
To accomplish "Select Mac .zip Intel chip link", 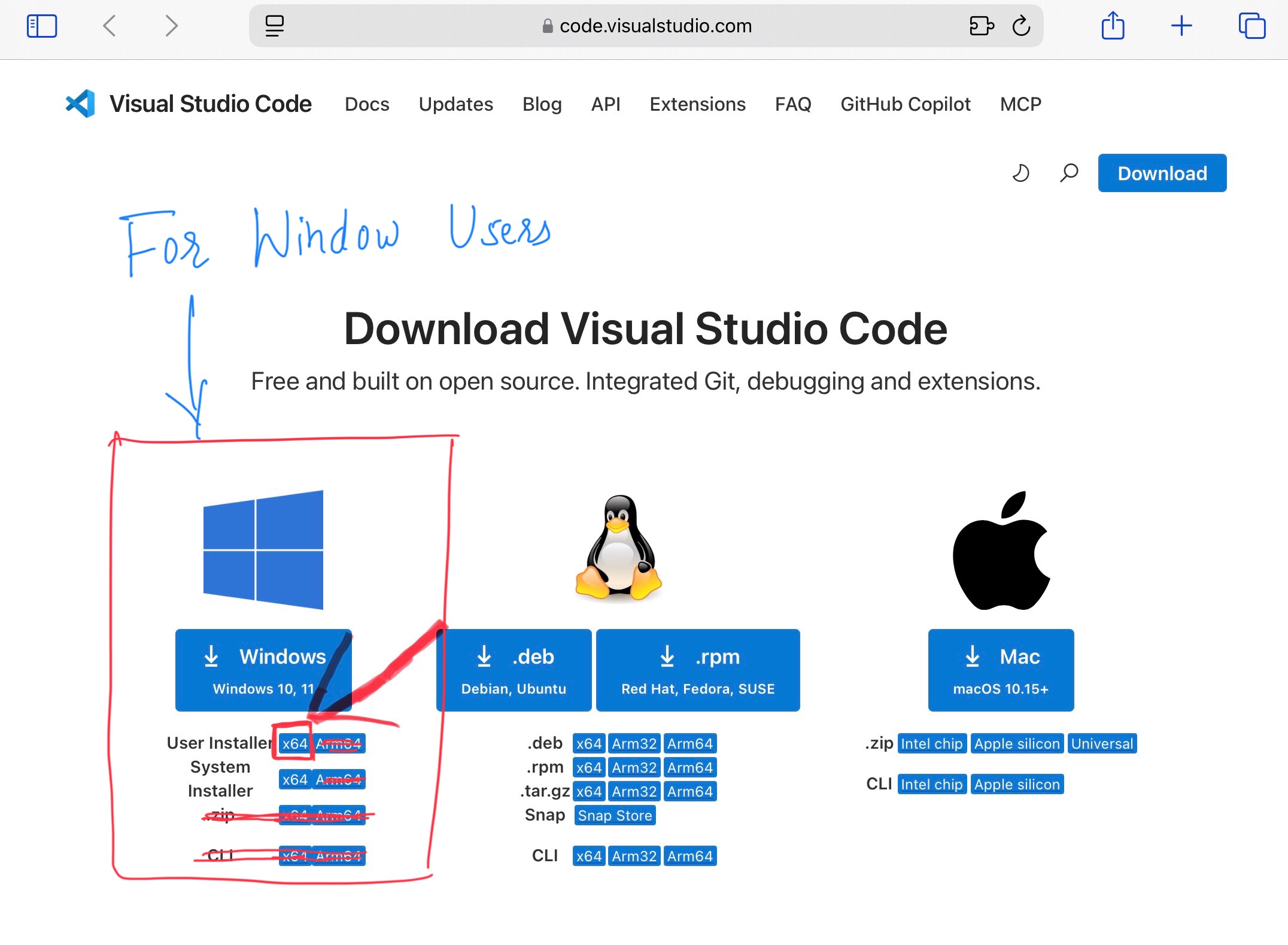I will [x=932, y=744].
